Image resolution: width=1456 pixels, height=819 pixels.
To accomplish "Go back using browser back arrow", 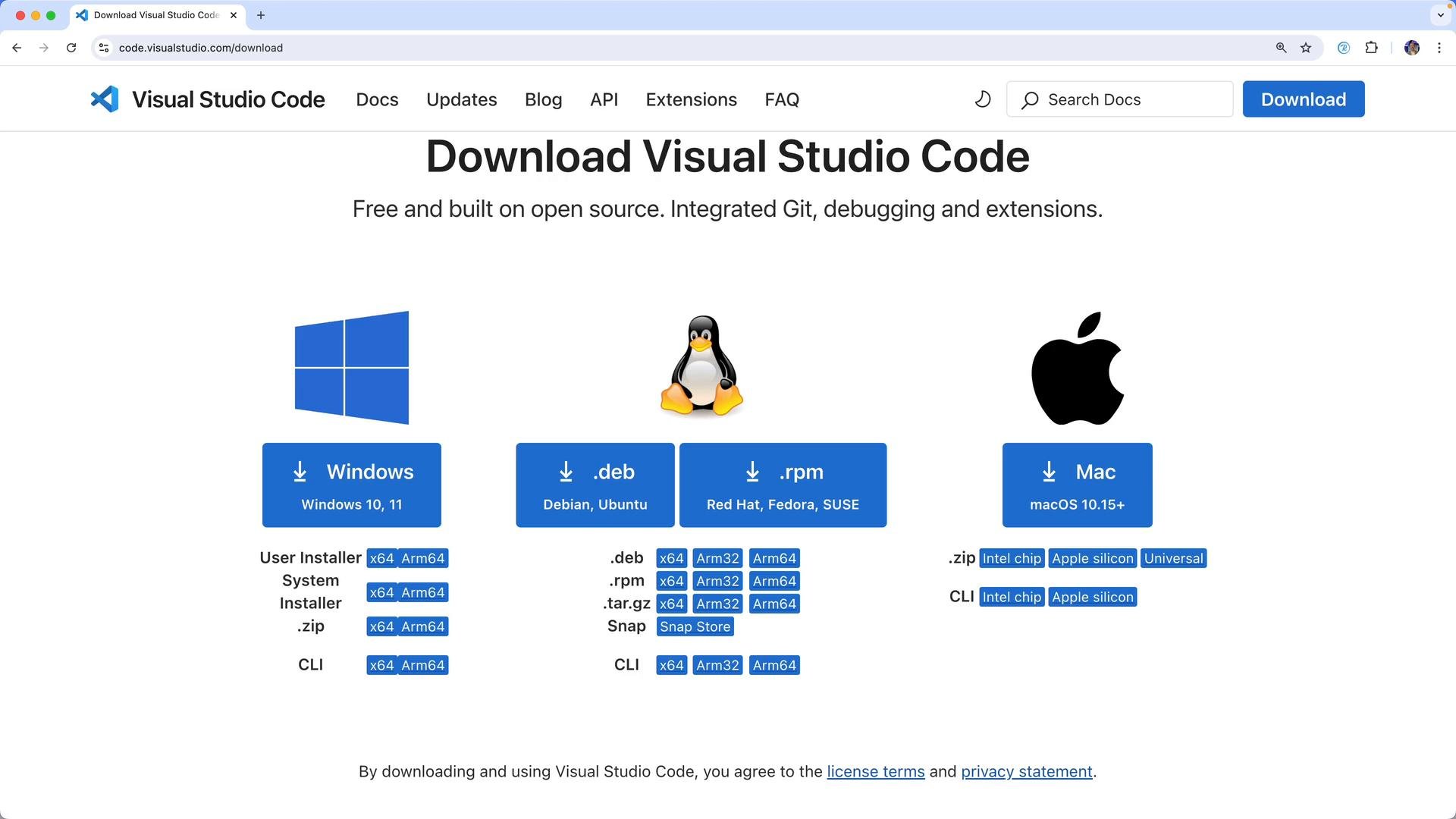I will [17, 48].
